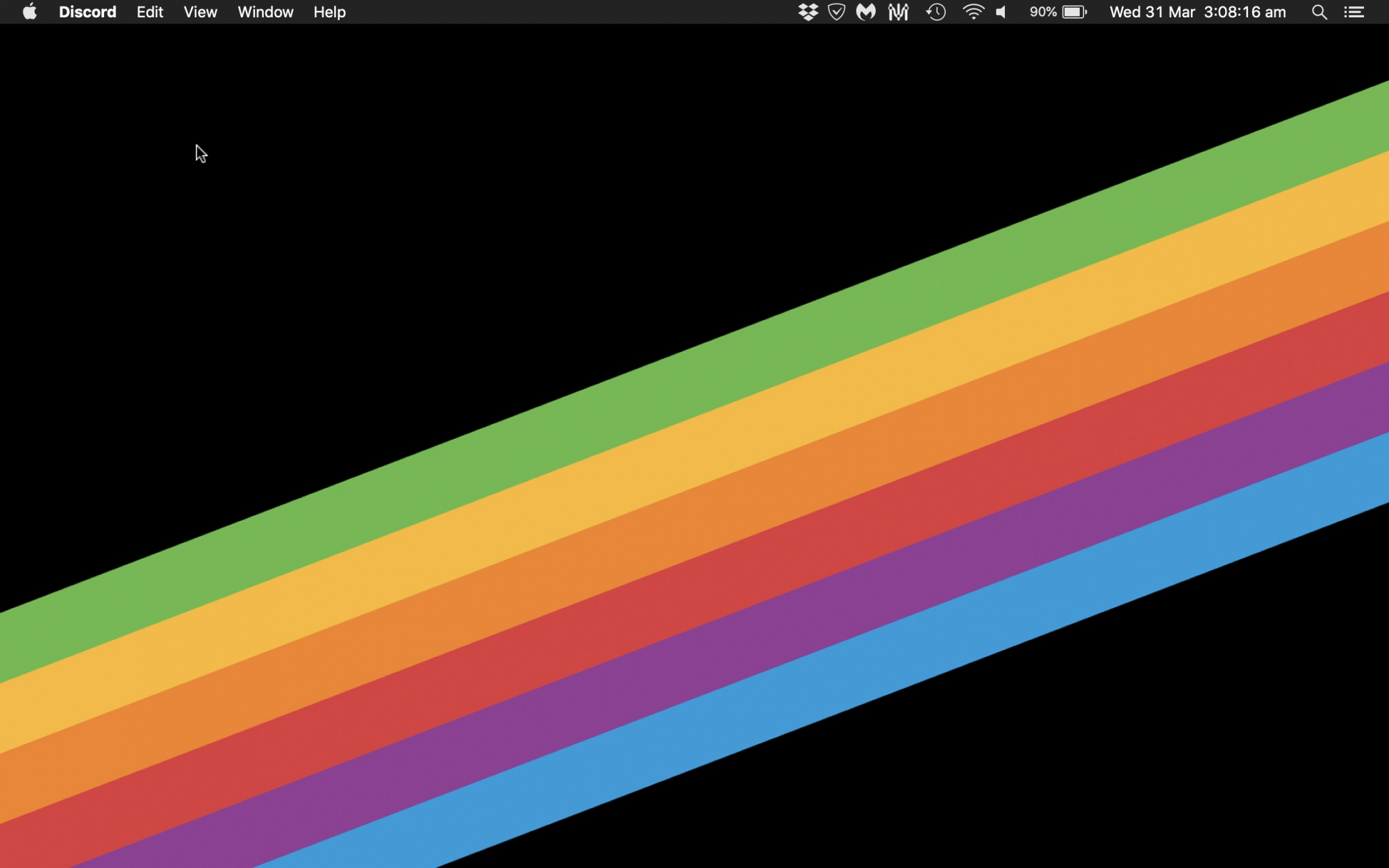Open the Edit menu
The image size is (1389, 868).
pyautogui.click(x=149, y=12)
